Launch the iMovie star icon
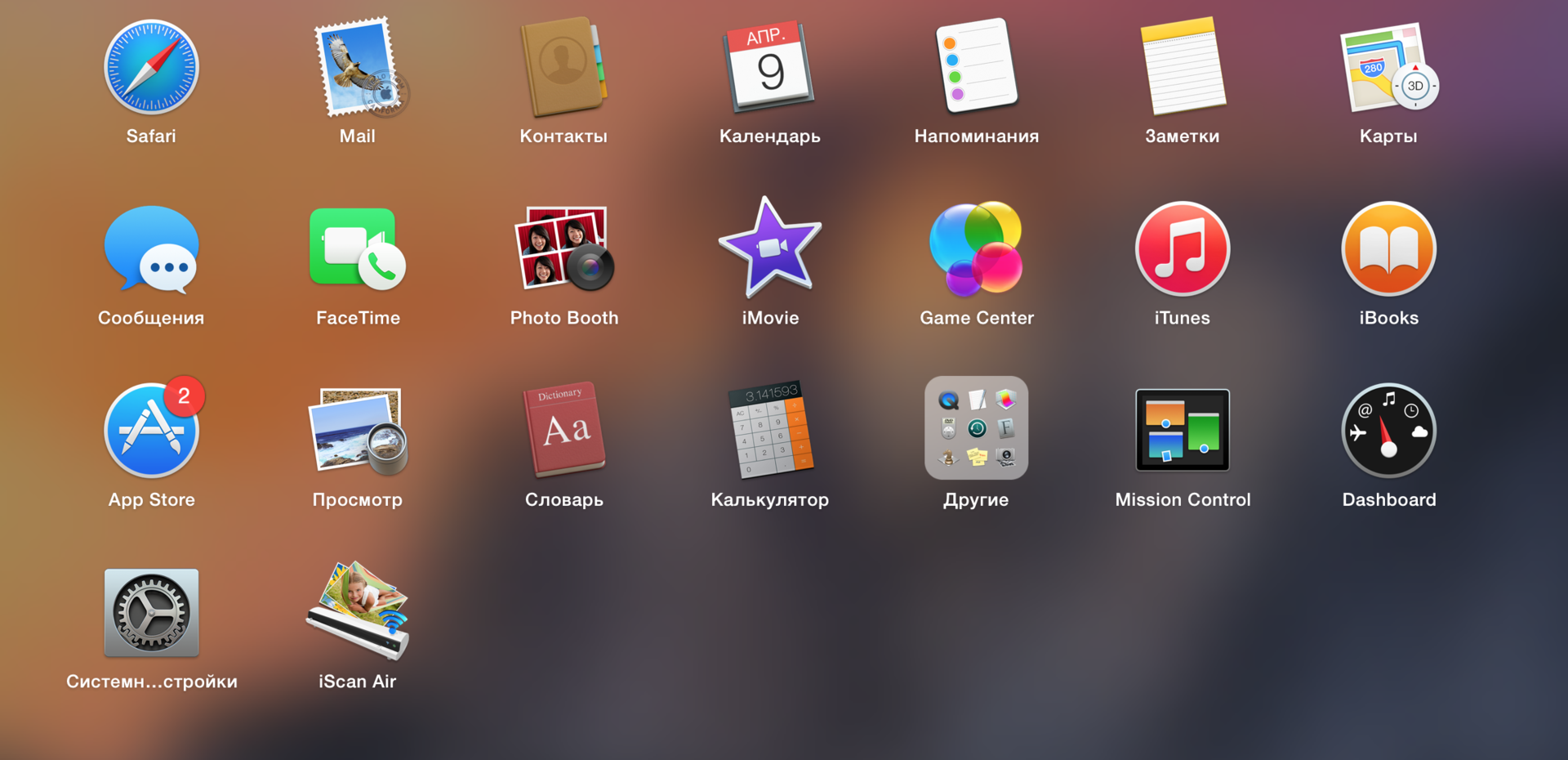 [x=769, y=247]
